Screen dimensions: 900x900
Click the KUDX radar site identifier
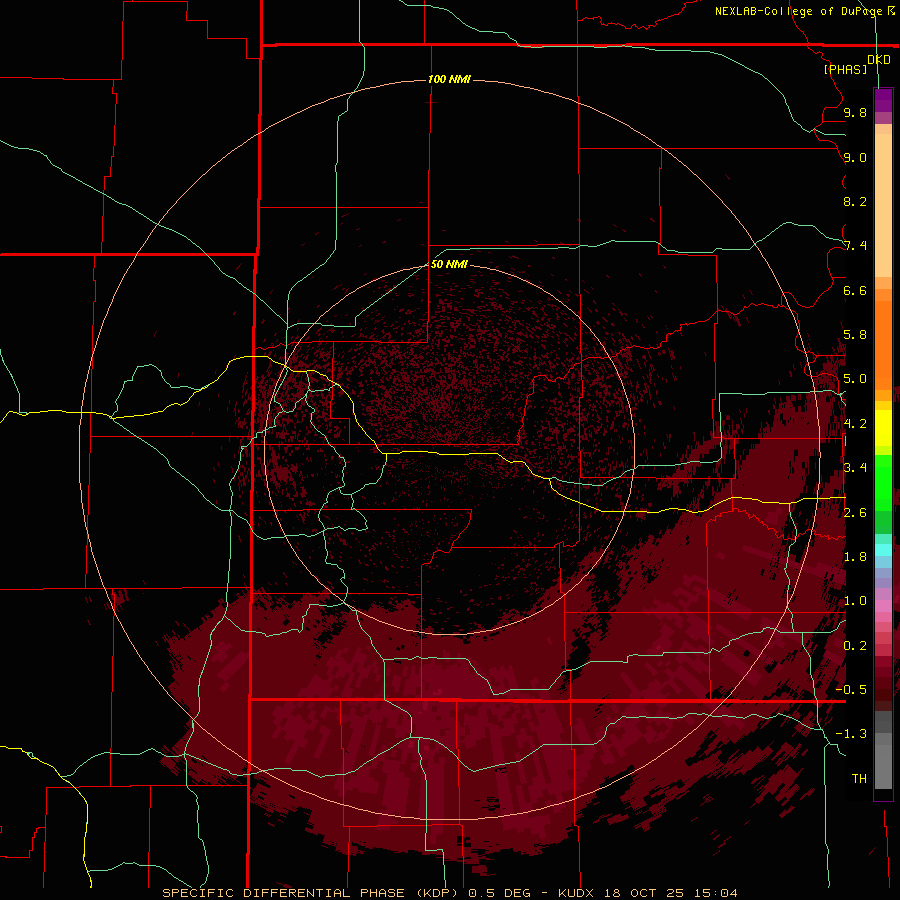[x=577, y=893]
